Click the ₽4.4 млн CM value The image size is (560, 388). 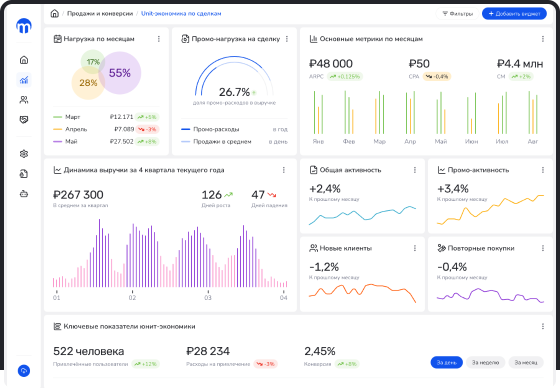[x=520, y=64]
